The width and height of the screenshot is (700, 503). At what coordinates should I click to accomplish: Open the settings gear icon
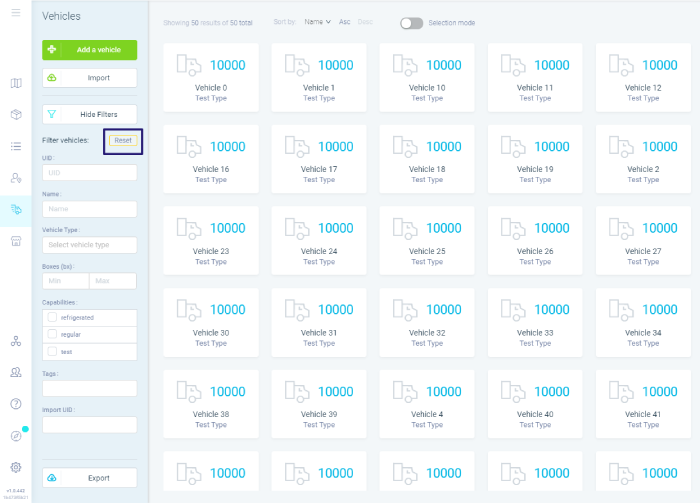[x=16, y=467]
